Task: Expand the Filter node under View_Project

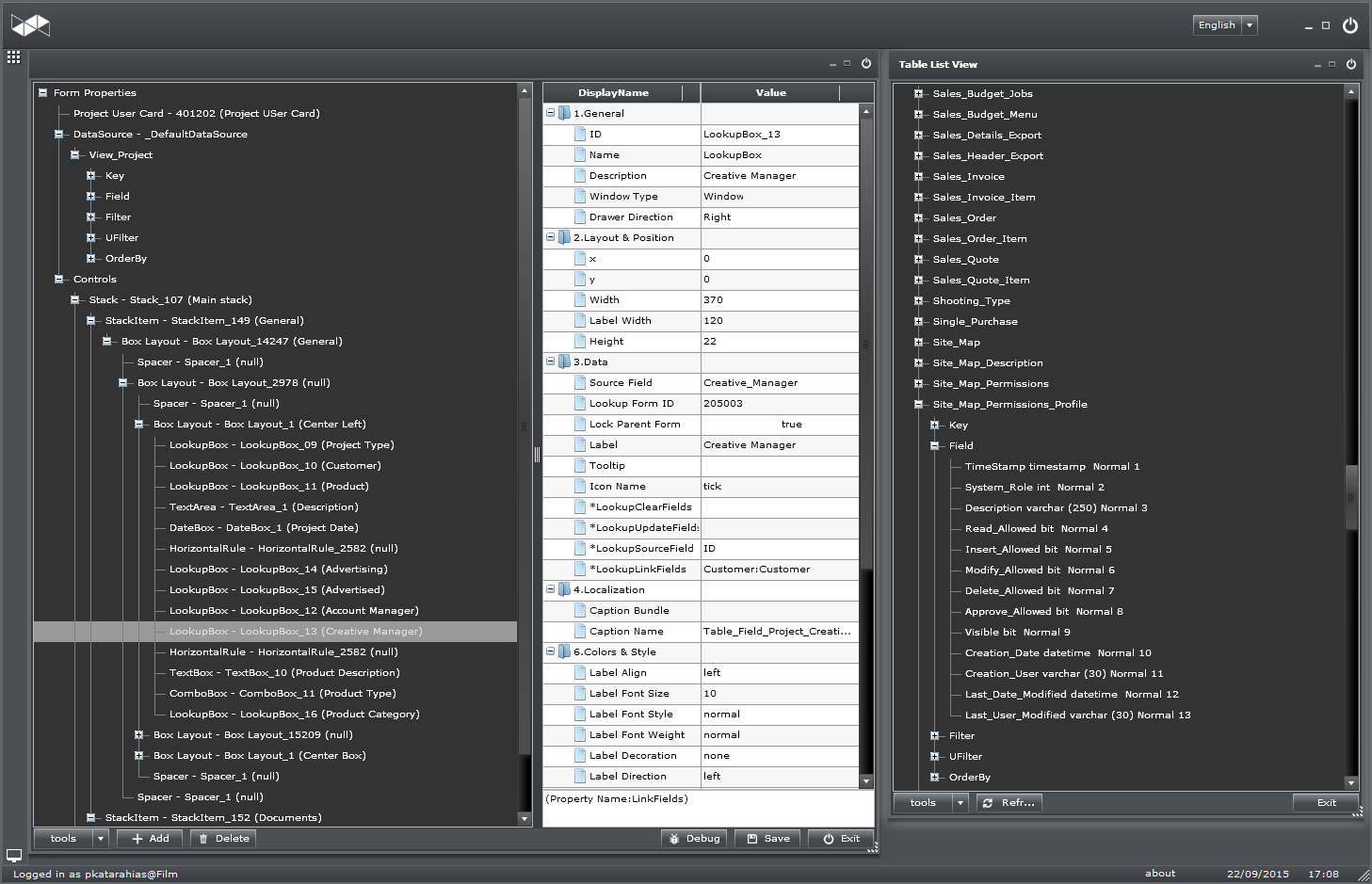Action: pos(91,217)
